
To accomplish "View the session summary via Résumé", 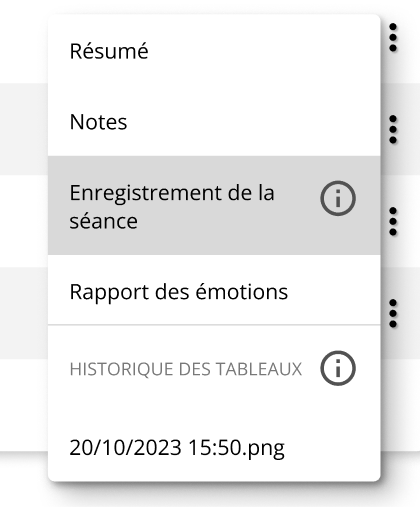I will tap(214, 51).
